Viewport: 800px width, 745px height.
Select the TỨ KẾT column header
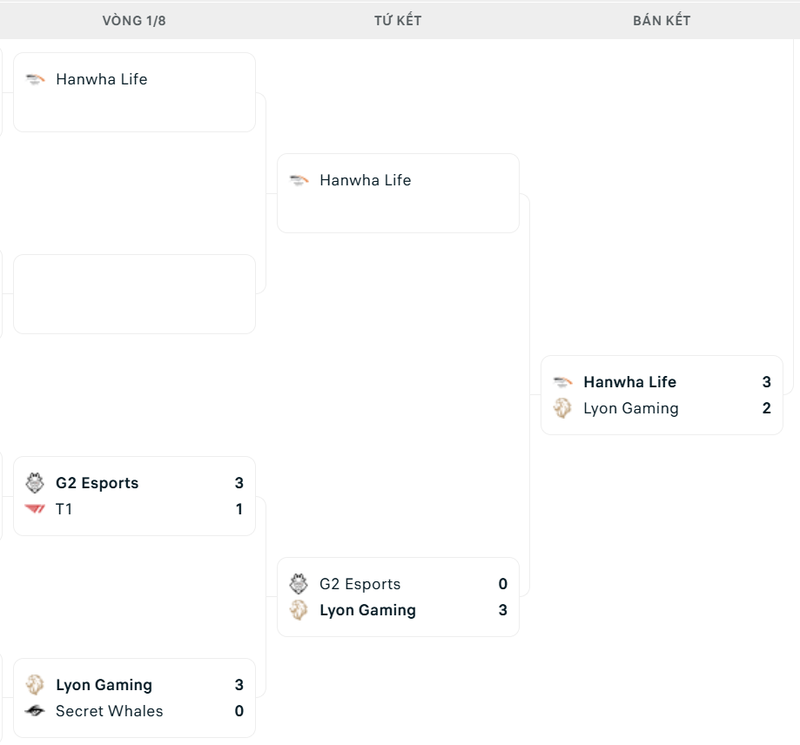click(398, 21)
